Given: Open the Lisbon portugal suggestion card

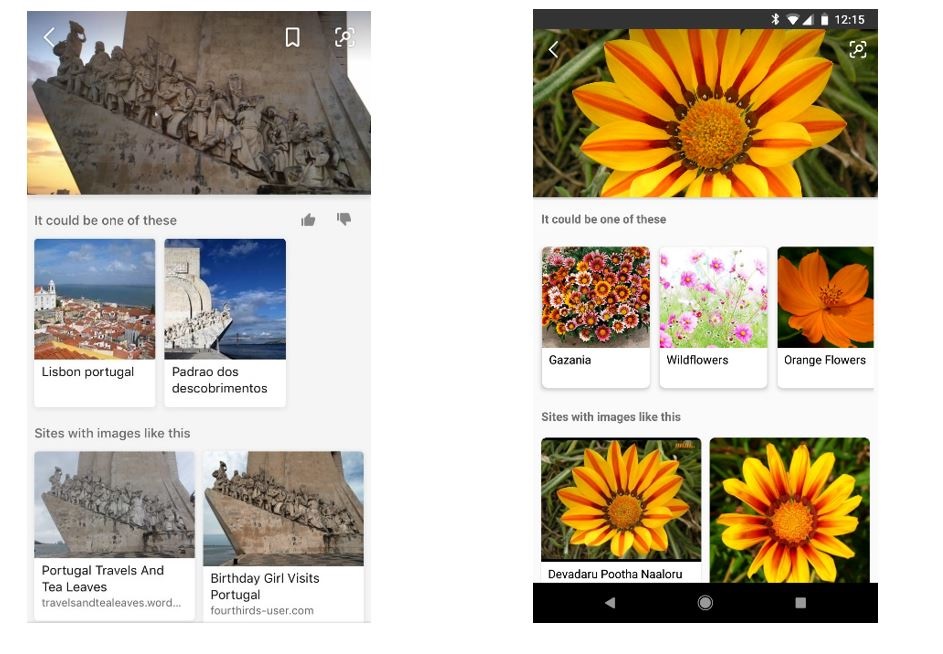Looking at the screenshot, I should tap(94, 322).
